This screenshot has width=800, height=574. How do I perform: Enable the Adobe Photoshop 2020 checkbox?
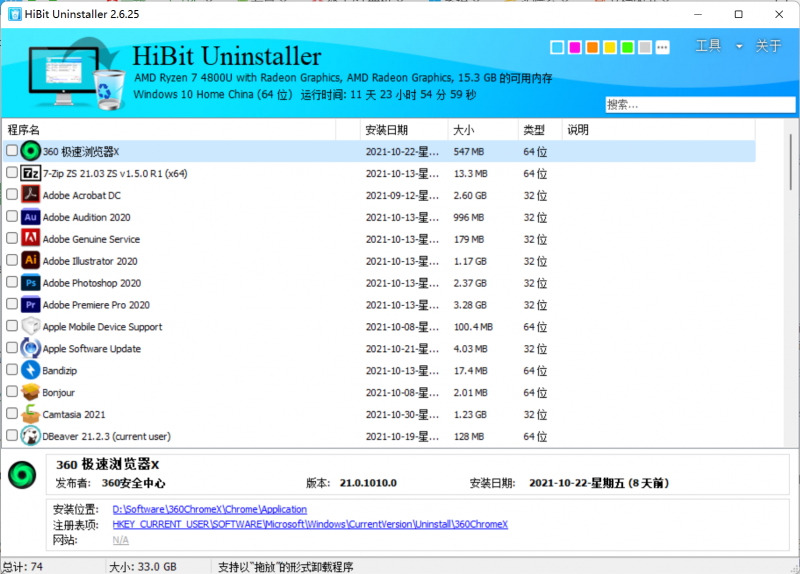[x=12, y=282]
